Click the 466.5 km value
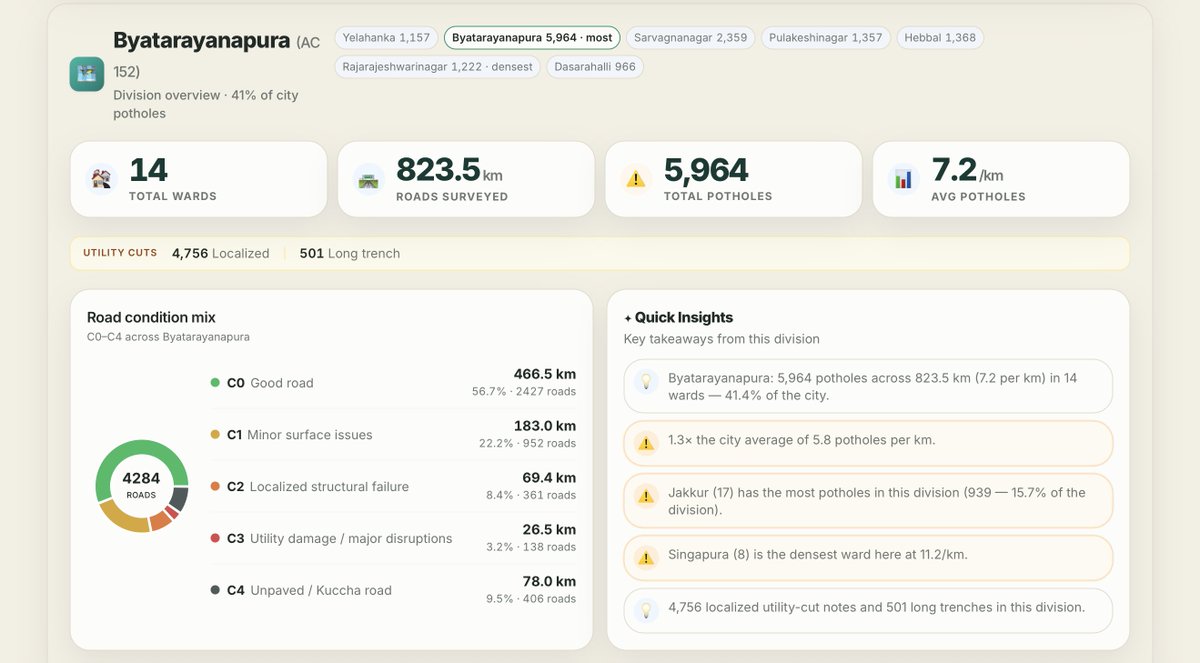Screen dimensions: 1200x663 tap(545, 374)
